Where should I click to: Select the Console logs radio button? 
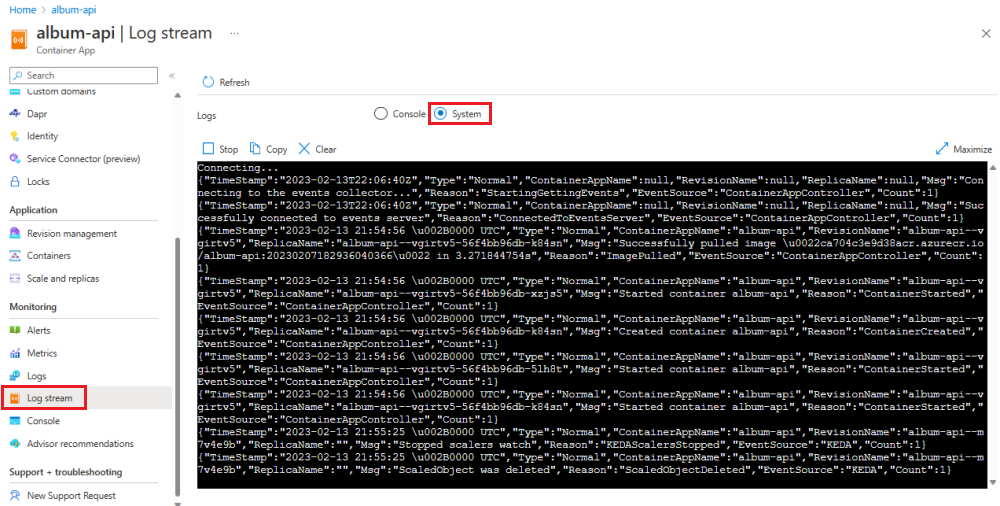(381, 114)
